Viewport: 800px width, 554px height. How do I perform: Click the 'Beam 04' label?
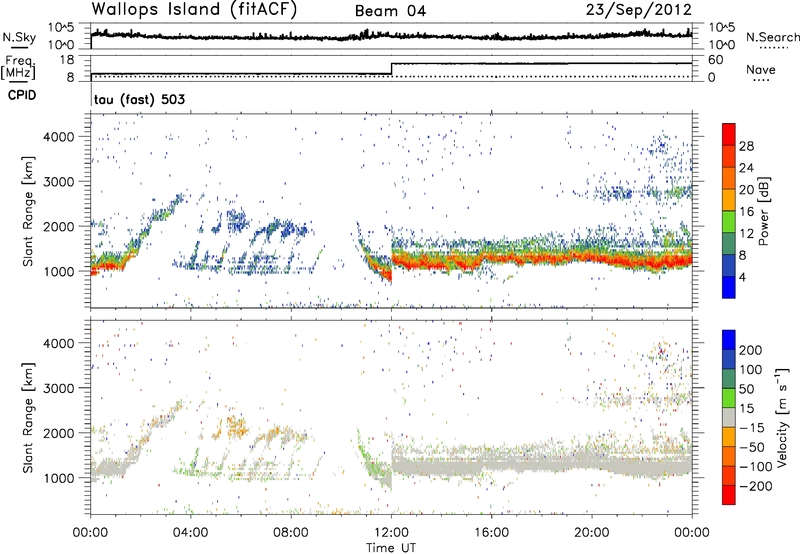tap(390, 11)
